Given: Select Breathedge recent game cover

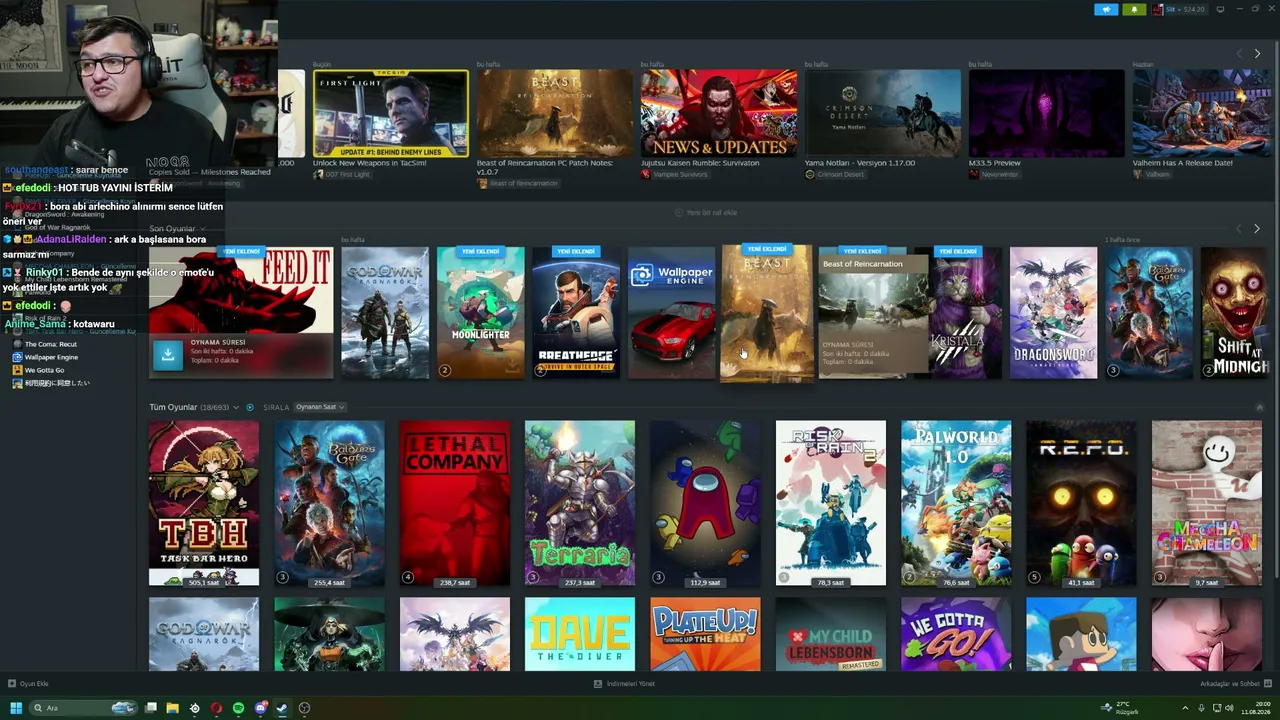Looking at the screenshot, I should (x=576, y=313).
